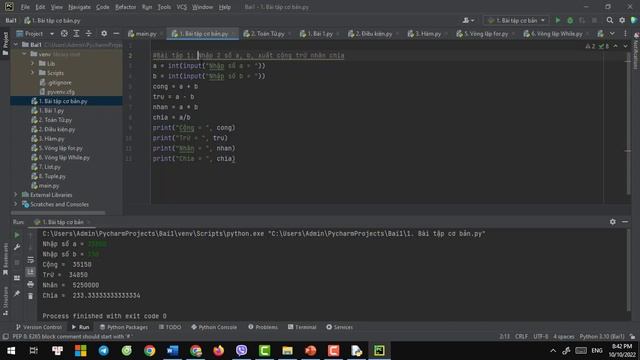Select pyvenv.cfg file in tree
This screenshot has width=640, height=360.
[57, 92]
